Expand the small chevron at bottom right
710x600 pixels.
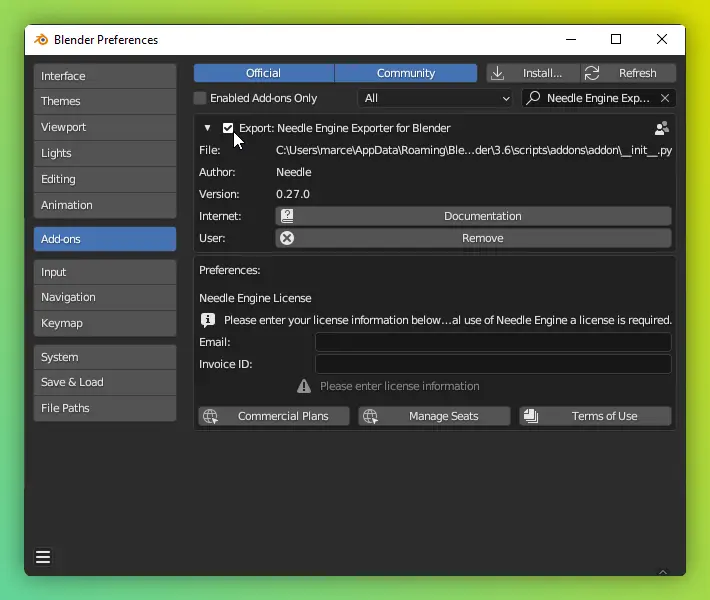(x=662, y=572)
